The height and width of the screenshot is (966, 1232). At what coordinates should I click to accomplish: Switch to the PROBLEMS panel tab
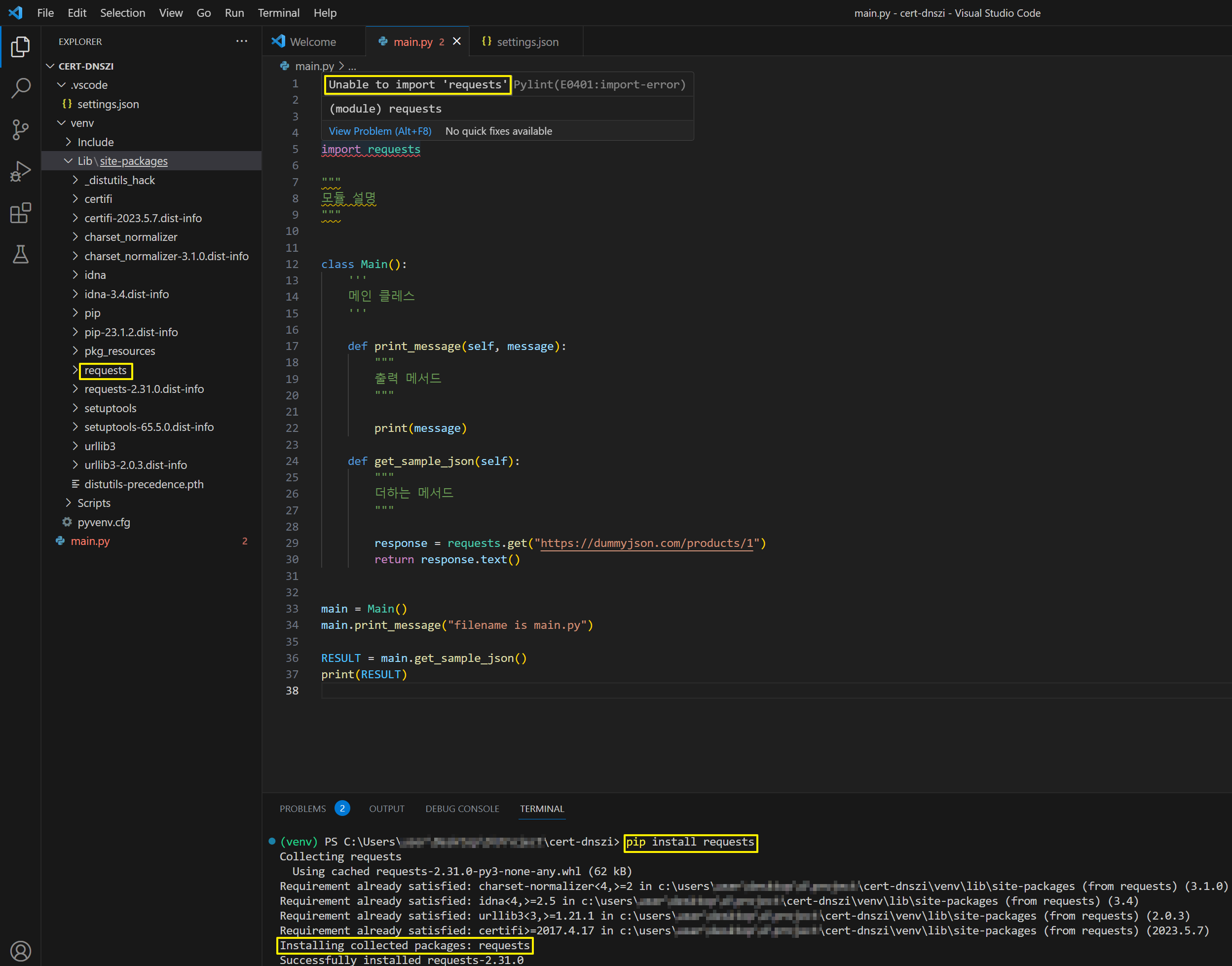click(302, 809)
